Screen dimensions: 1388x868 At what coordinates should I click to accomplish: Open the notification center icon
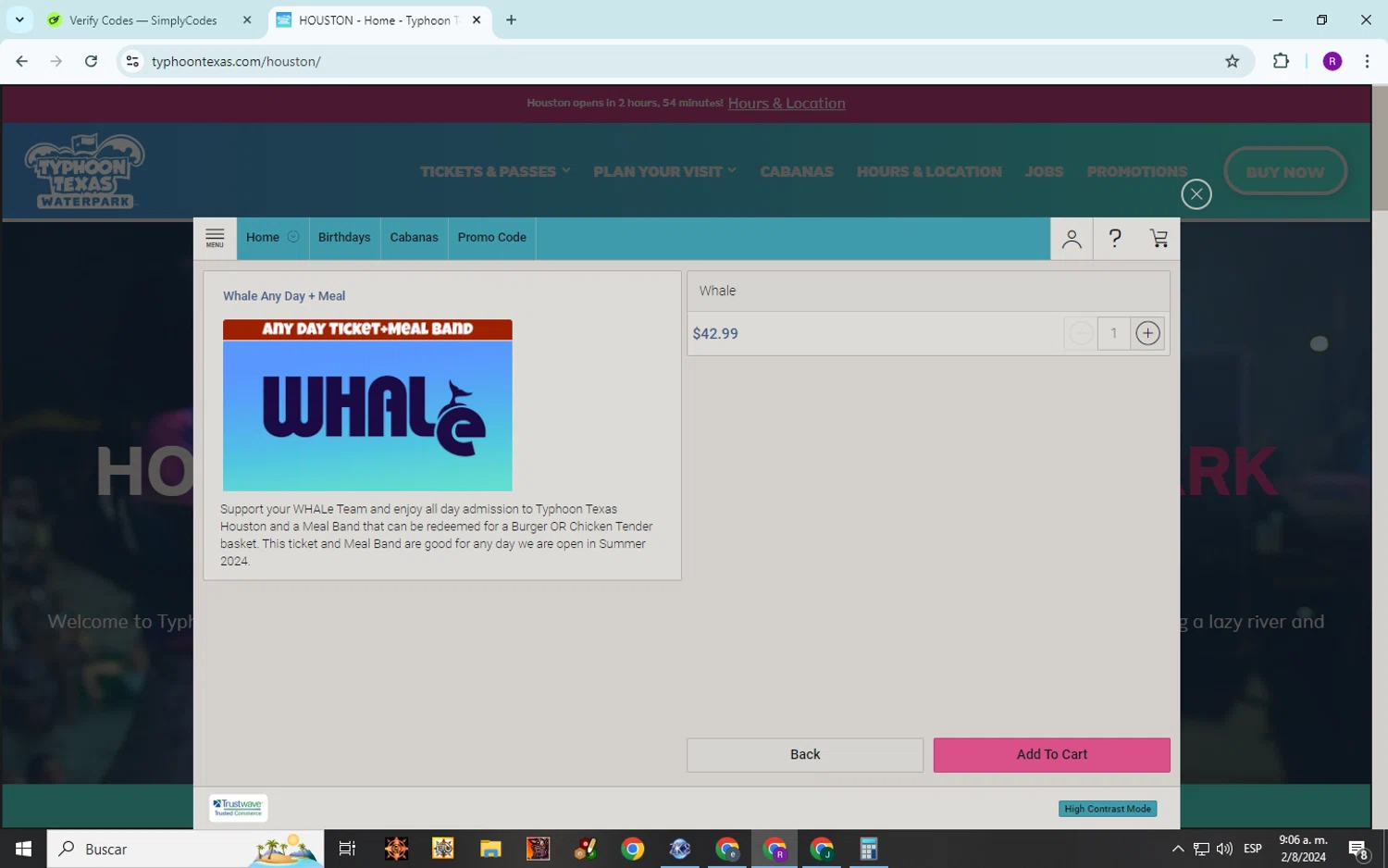[1358, 849]
